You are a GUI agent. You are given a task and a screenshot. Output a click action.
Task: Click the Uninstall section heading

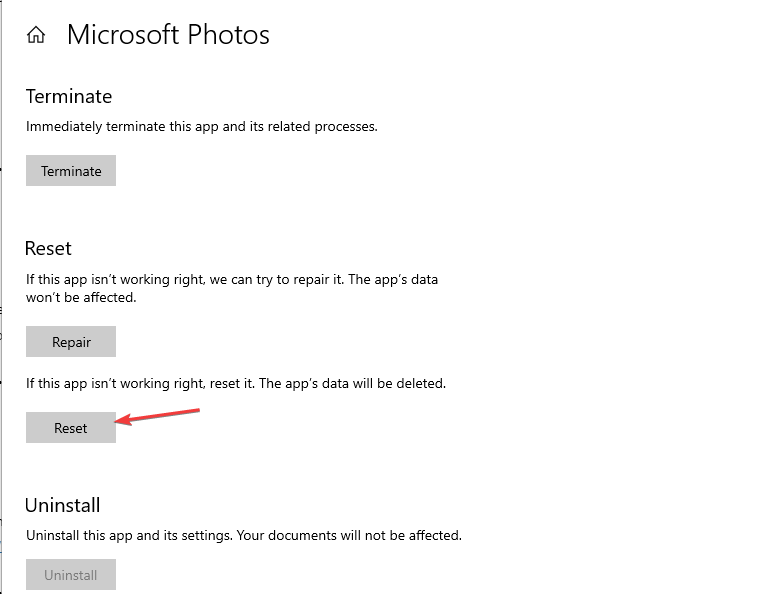pos(62,505)
